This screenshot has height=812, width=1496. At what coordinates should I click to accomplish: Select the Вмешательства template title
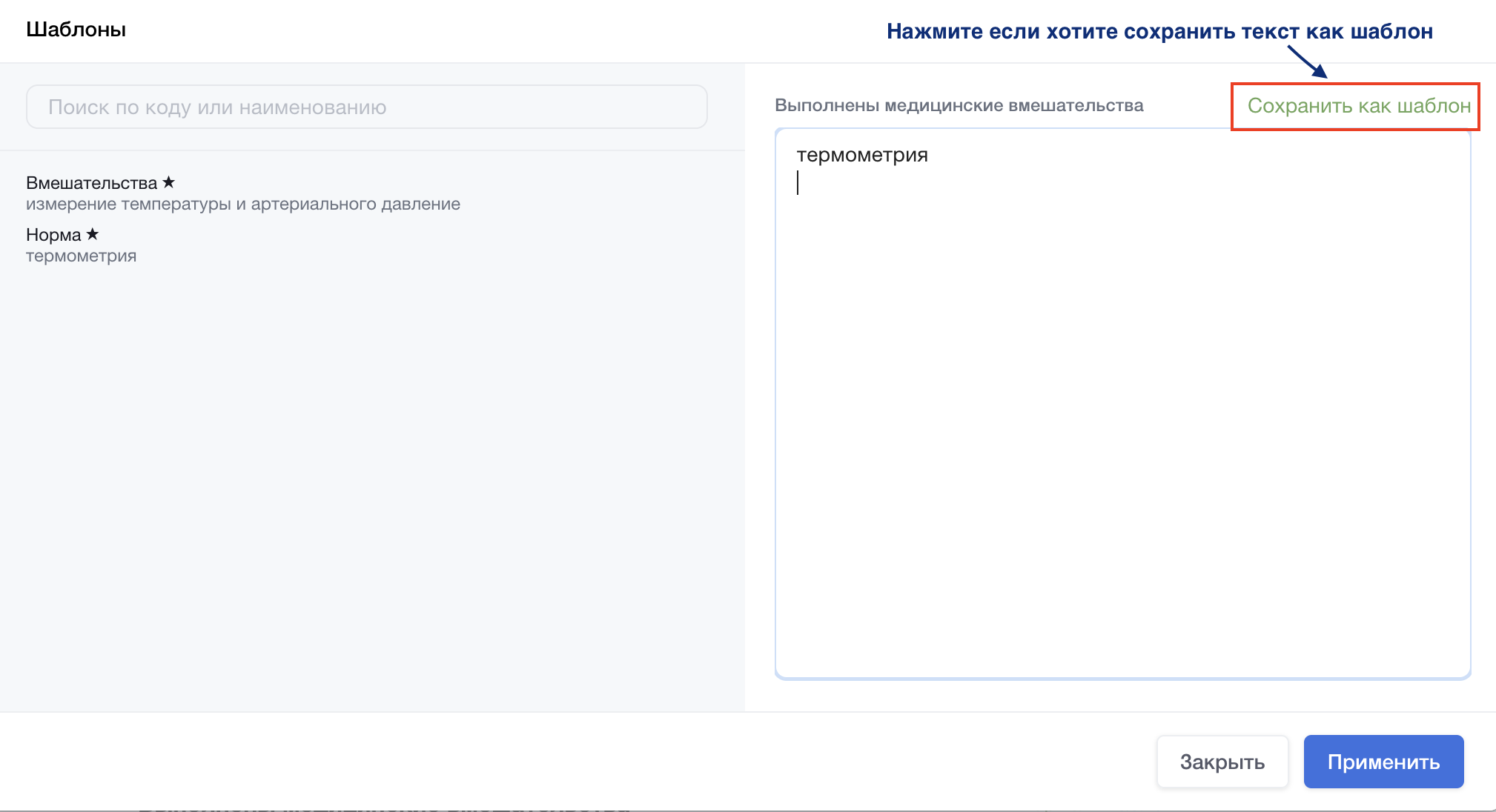click(91, 183)
